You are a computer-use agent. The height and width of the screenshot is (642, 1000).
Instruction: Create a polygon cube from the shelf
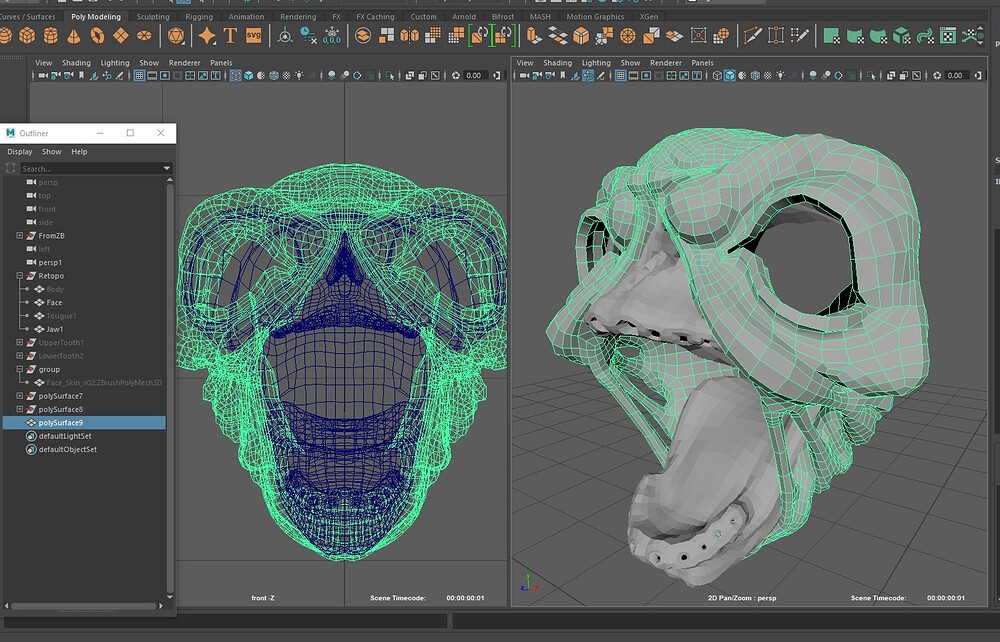pyautogui.click(x=27, y=36)
